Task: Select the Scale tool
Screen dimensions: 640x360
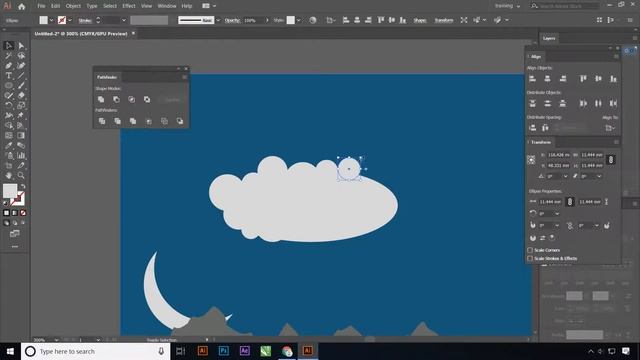Action: 21,105
